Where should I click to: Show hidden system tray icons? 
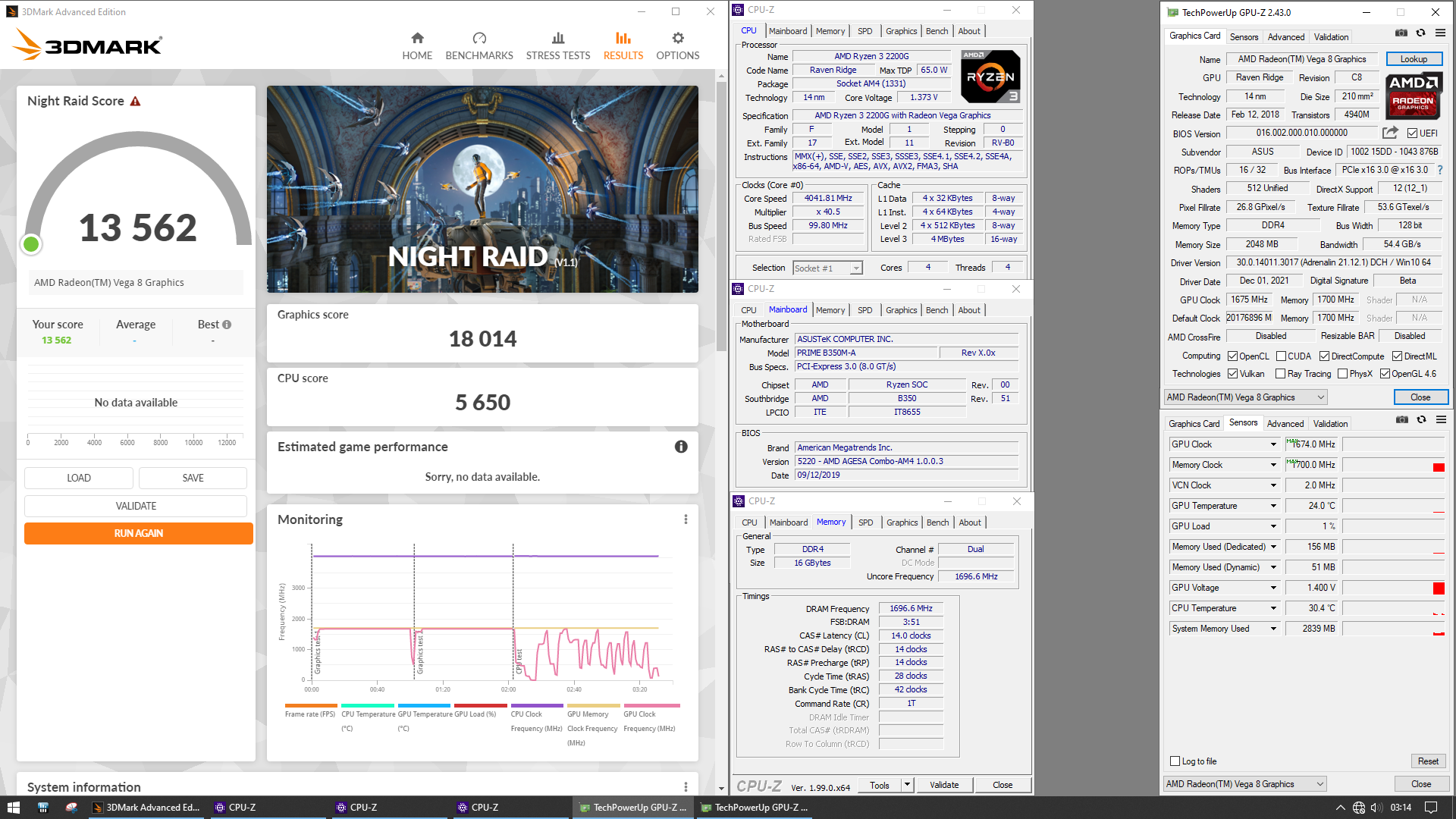click(x=1340, y=808)
